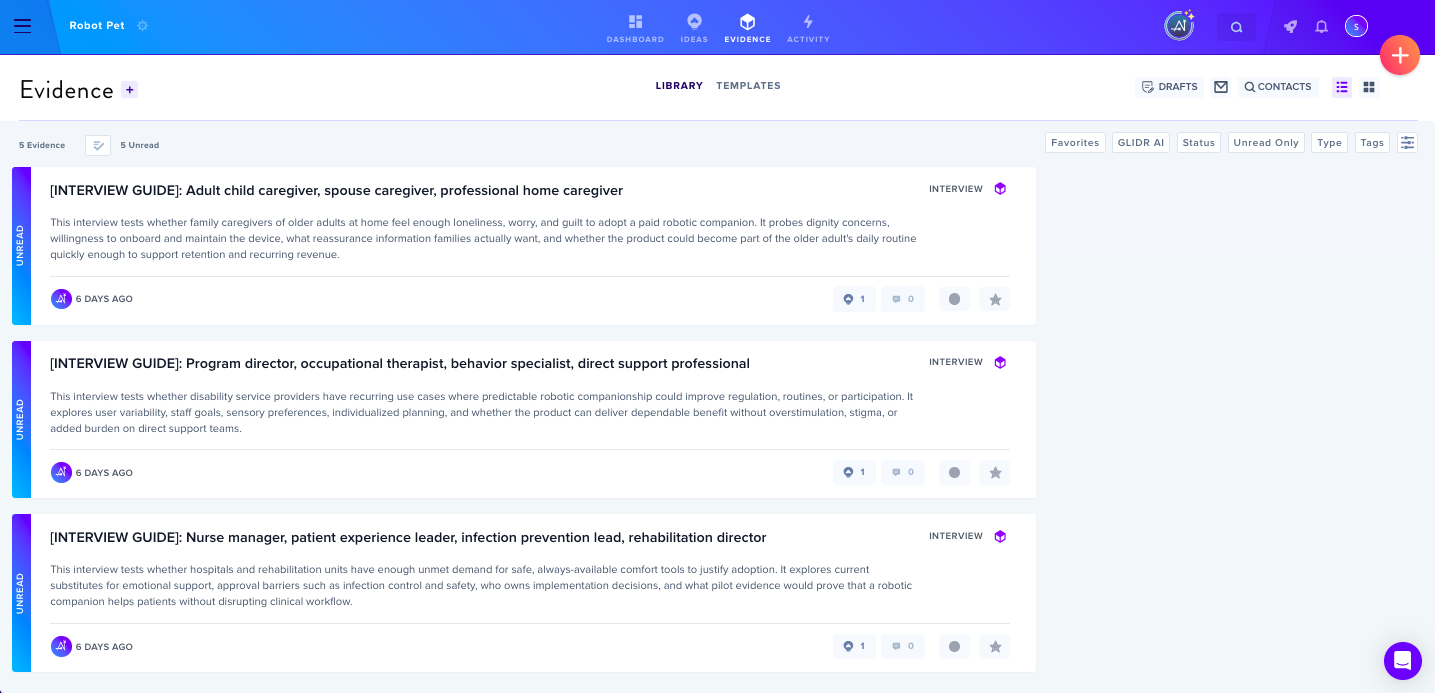Open the Adult child caregiver interview guide
Image resolution: width=1435 pixels, height=693 pixels.
tap(336, 190)
